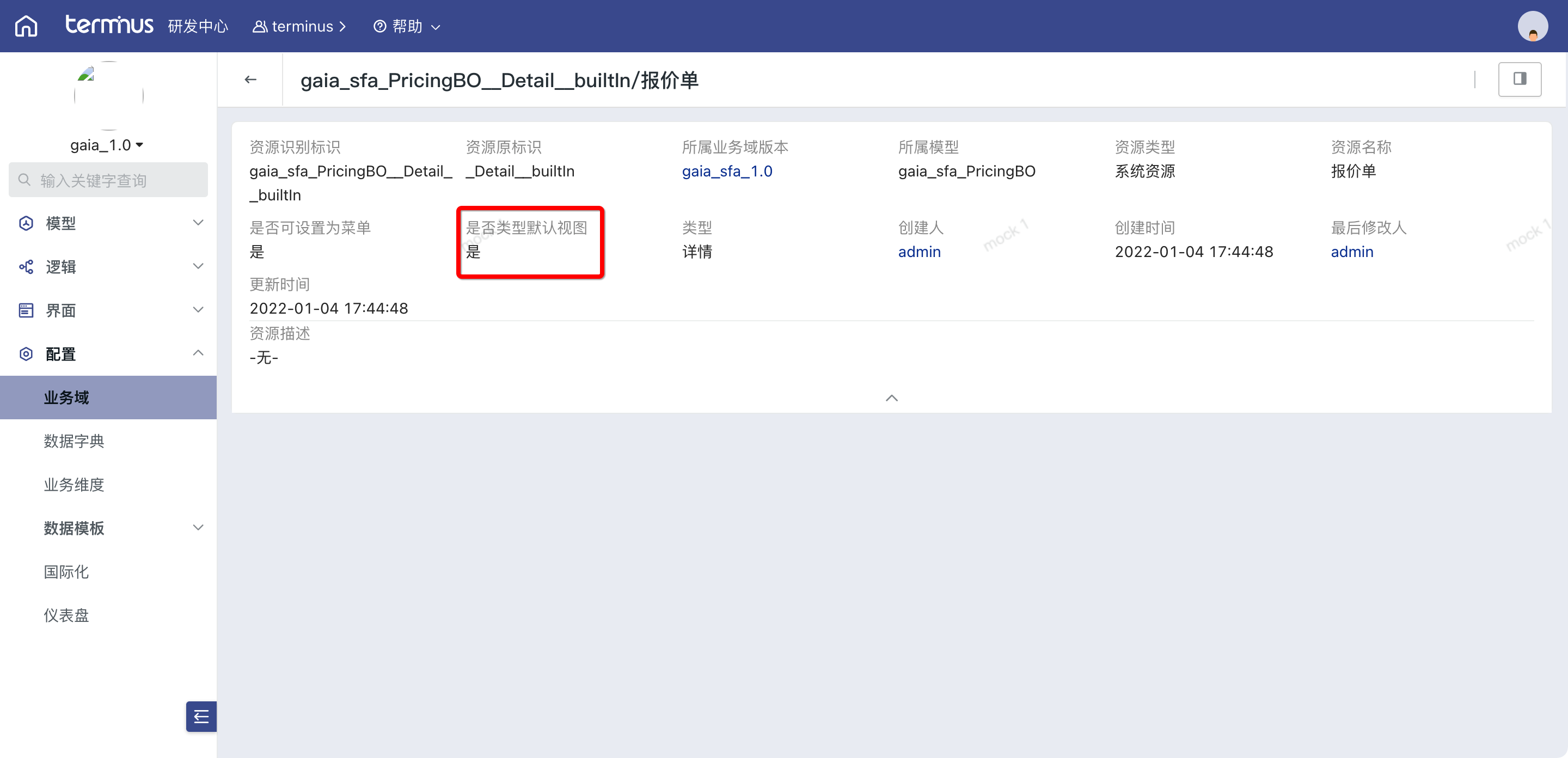Expand the 数据模板 submenu chevron
Screen dimensions: 1568x758
198,527
